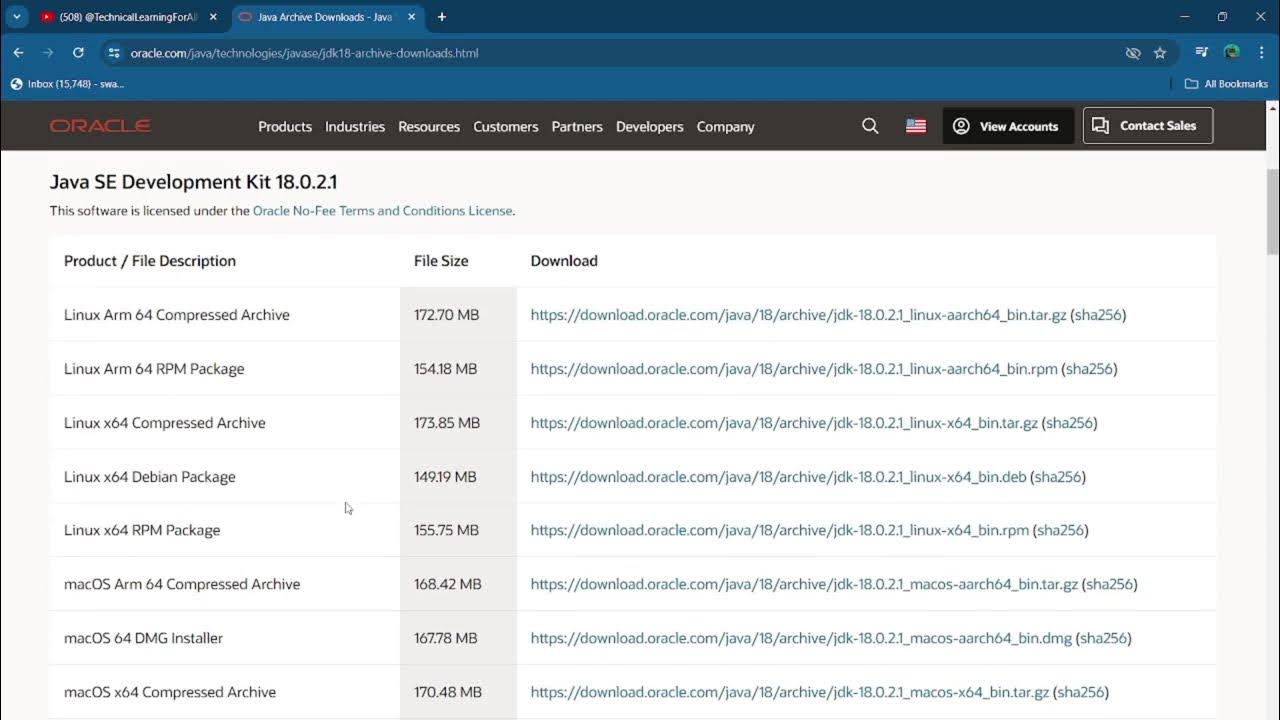Reload the page
Viewport: 1280px width, 720px height.
coord(78,53)
